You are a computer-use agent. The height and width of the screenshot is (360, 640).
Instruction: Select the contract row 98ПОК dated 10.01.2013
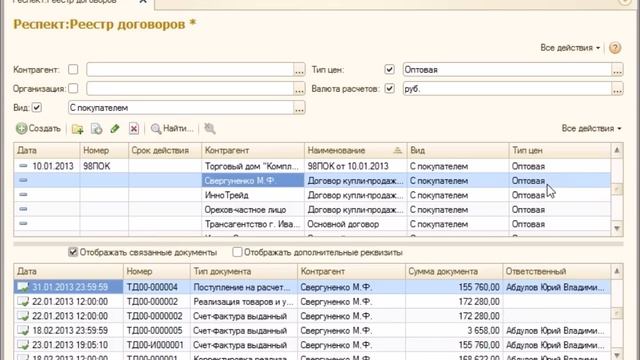point(312,166)
